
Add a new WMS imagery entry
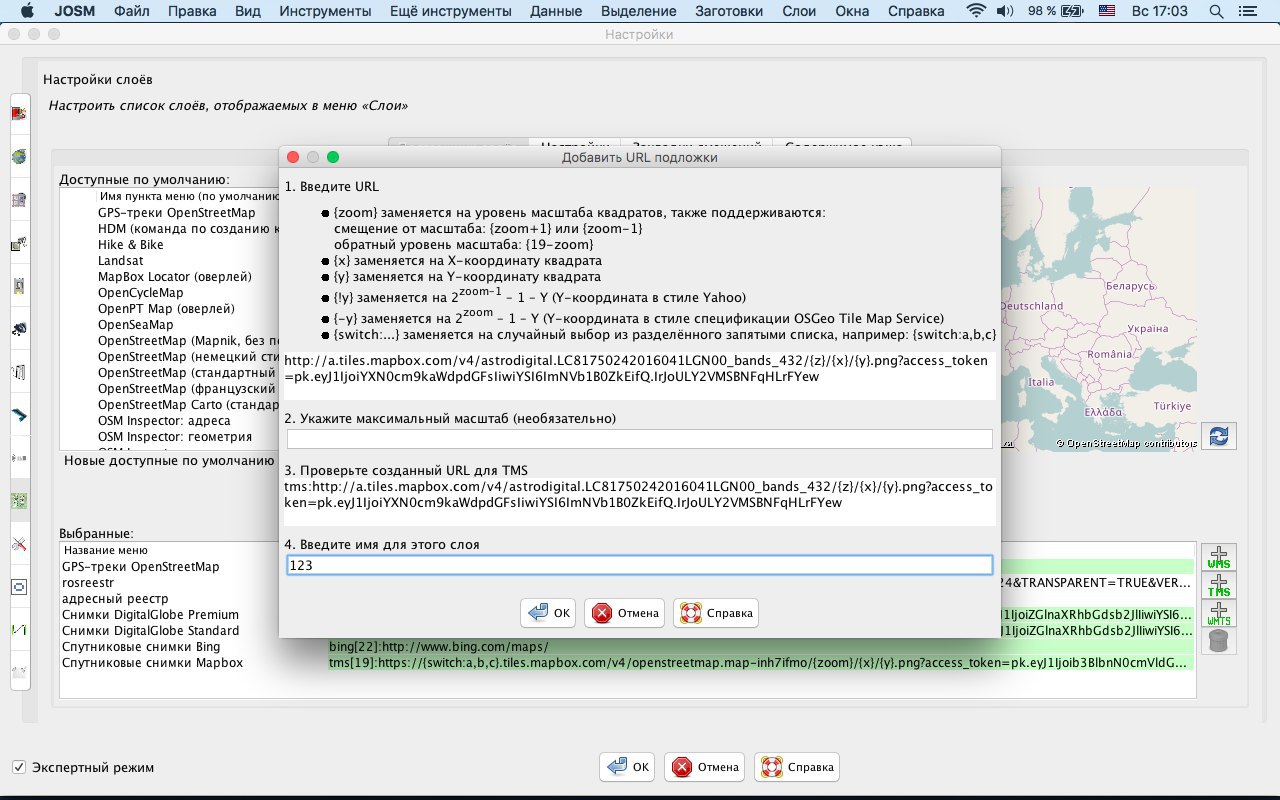[1219, 558]
